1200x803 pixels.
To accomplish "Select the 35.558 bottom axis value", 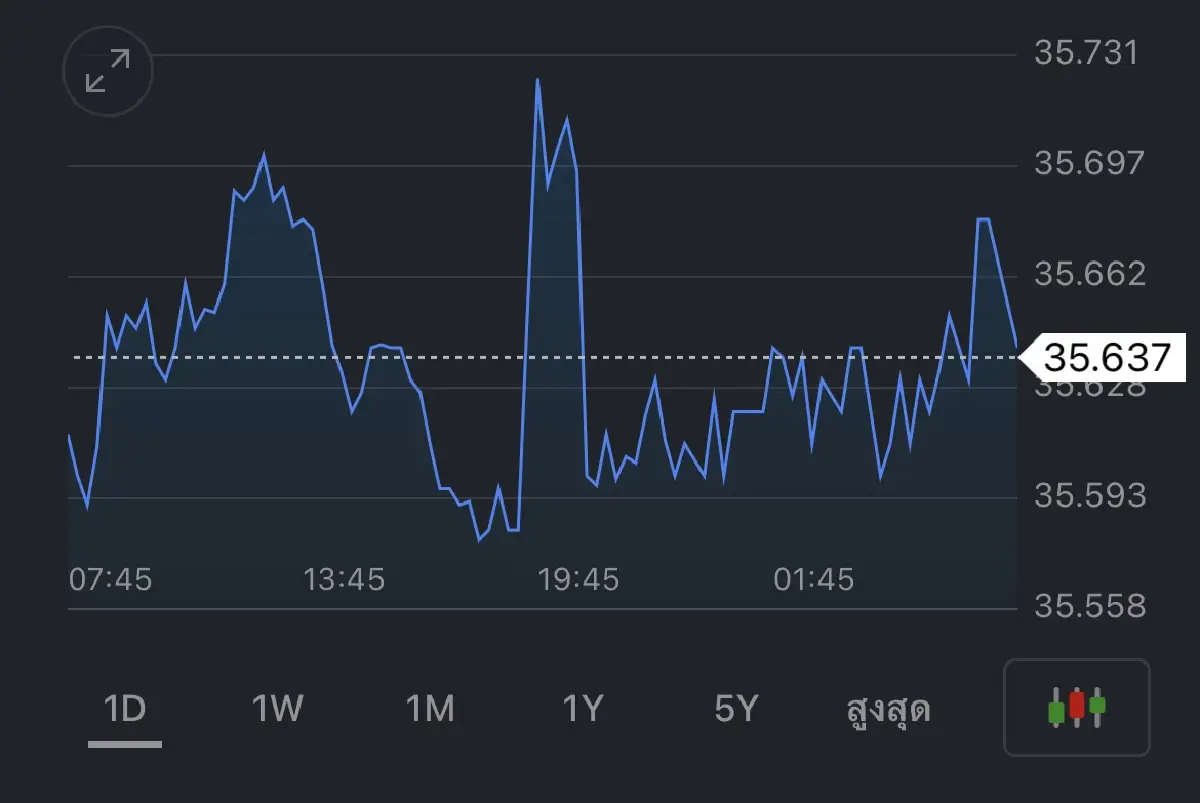I will (1089, 606).
